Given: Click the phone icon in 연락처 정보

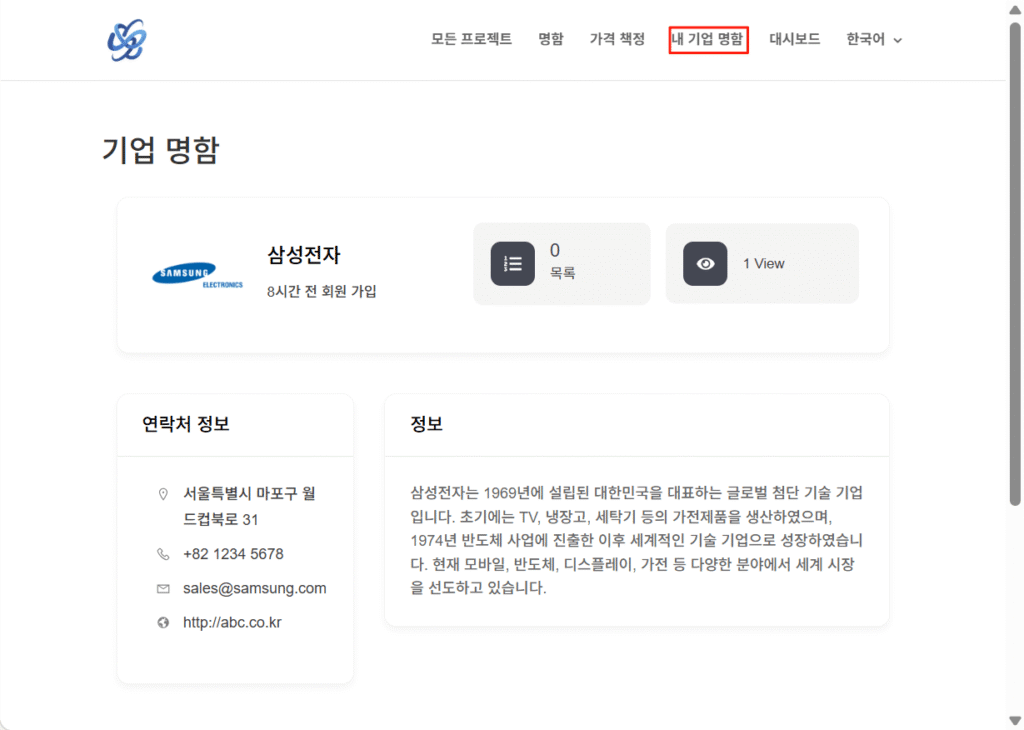Looking at the screenshot, I should [163, 554].
